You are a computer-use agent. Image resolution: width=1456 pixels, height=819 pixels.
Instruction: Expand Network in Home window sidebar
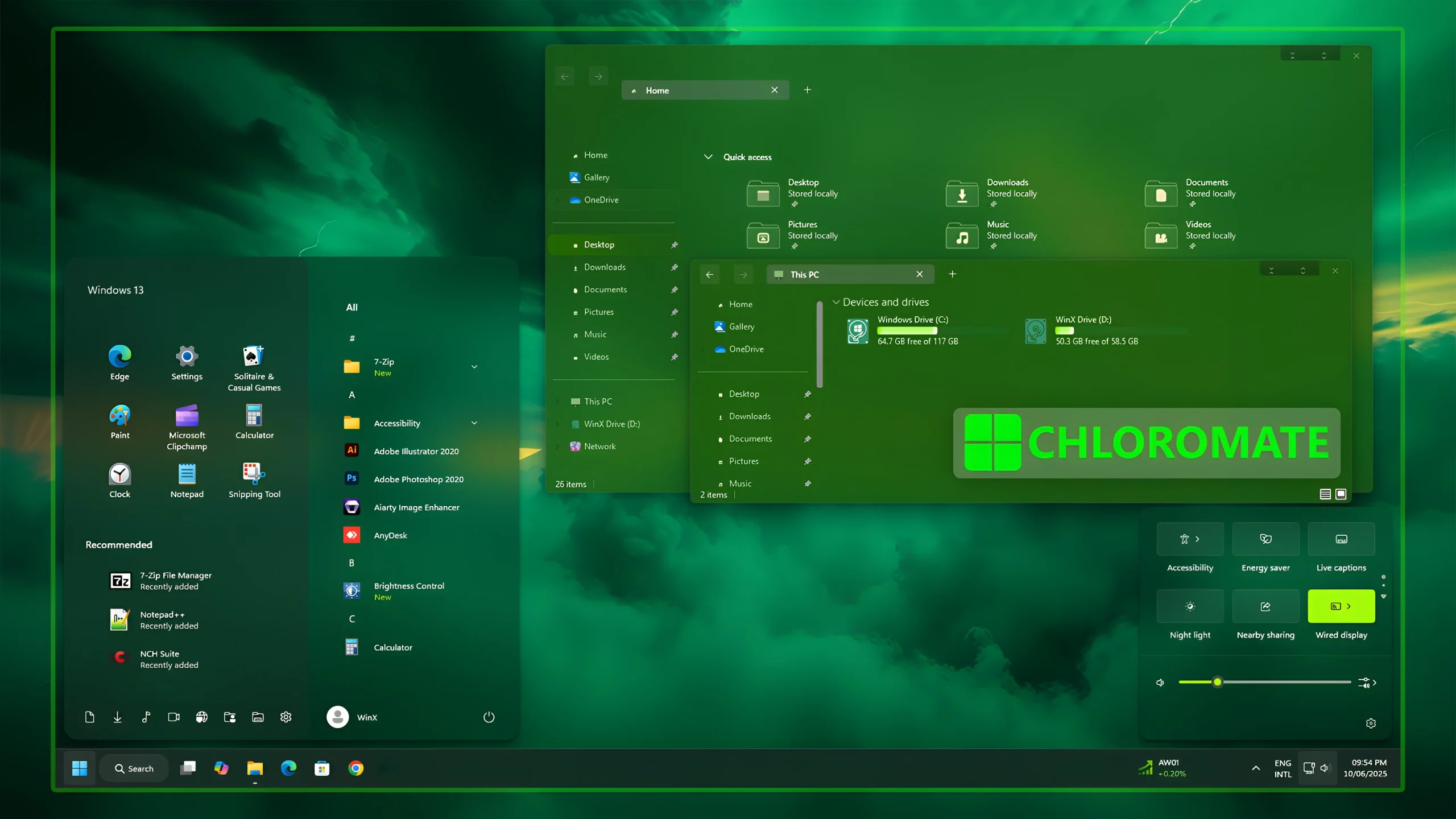click(558, 446)
